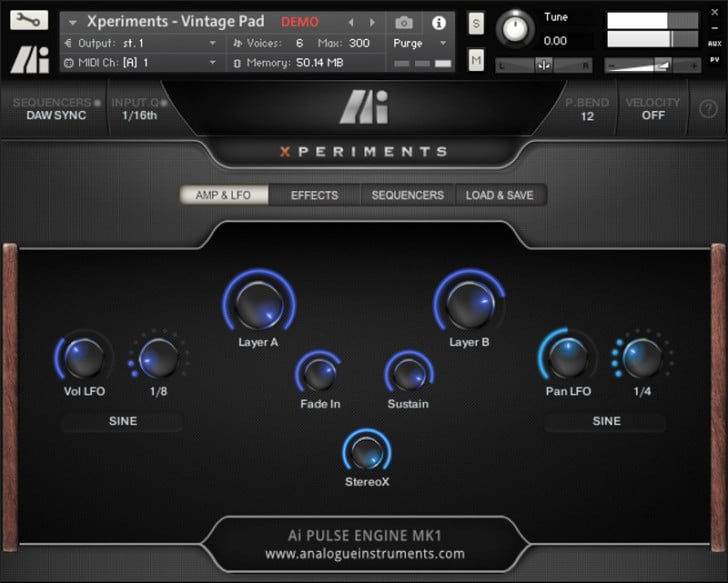Switch to the AMP & LFO tab
This screenshot has height=583, width=728.
click(224, 195)
